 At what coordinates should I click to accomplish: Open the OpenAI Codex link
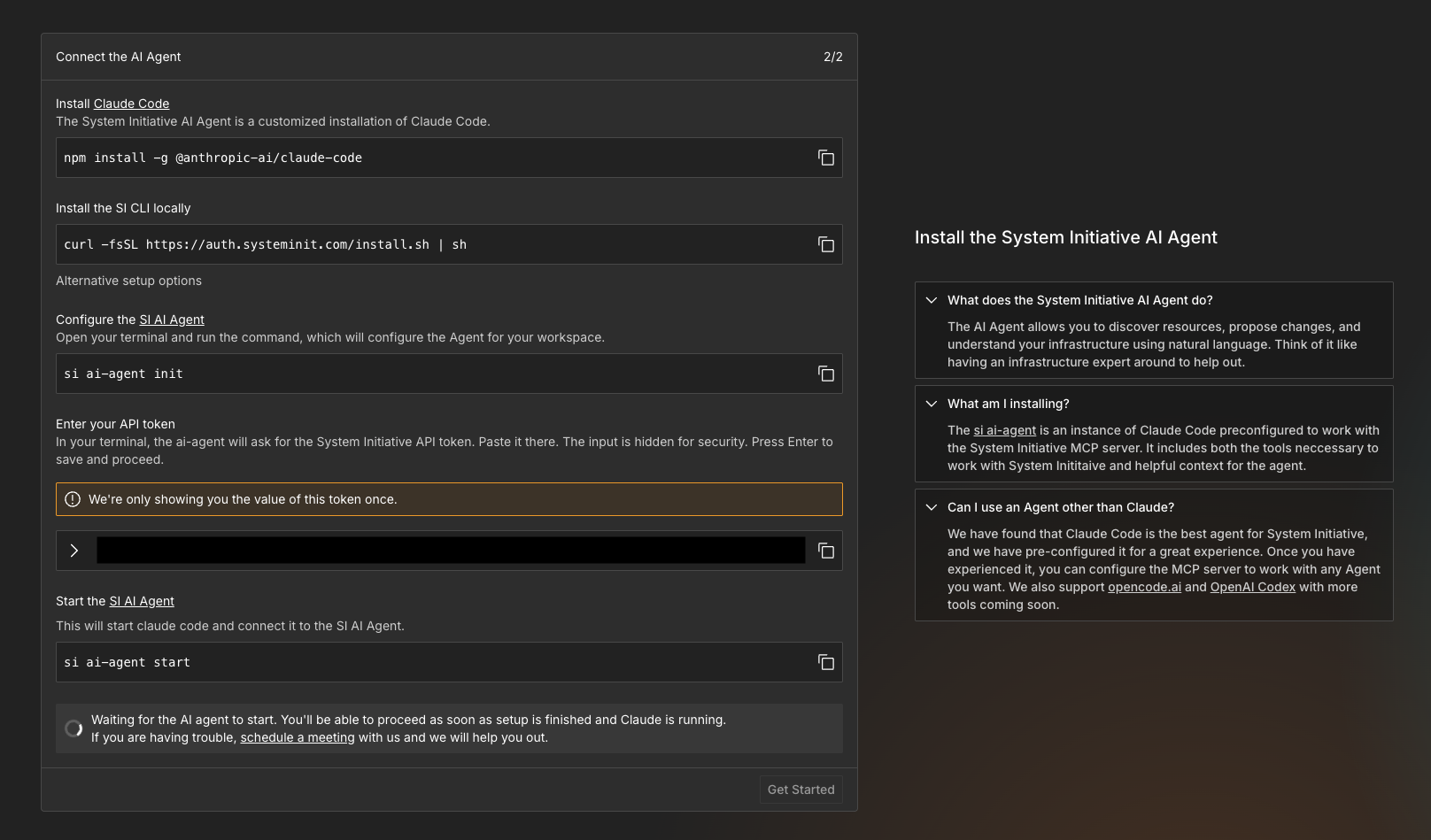1252,587
